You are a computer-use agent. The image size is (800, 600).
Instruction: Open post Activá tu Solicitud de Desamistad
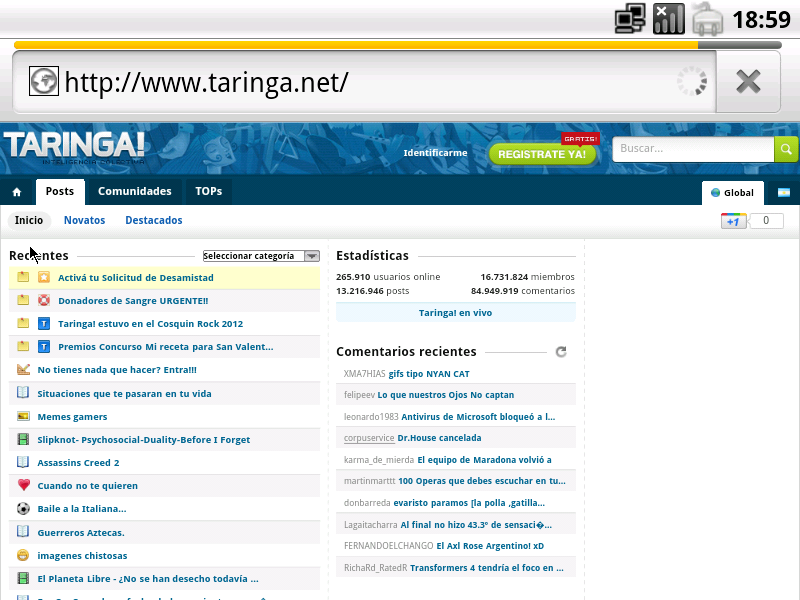pos(136,278)
